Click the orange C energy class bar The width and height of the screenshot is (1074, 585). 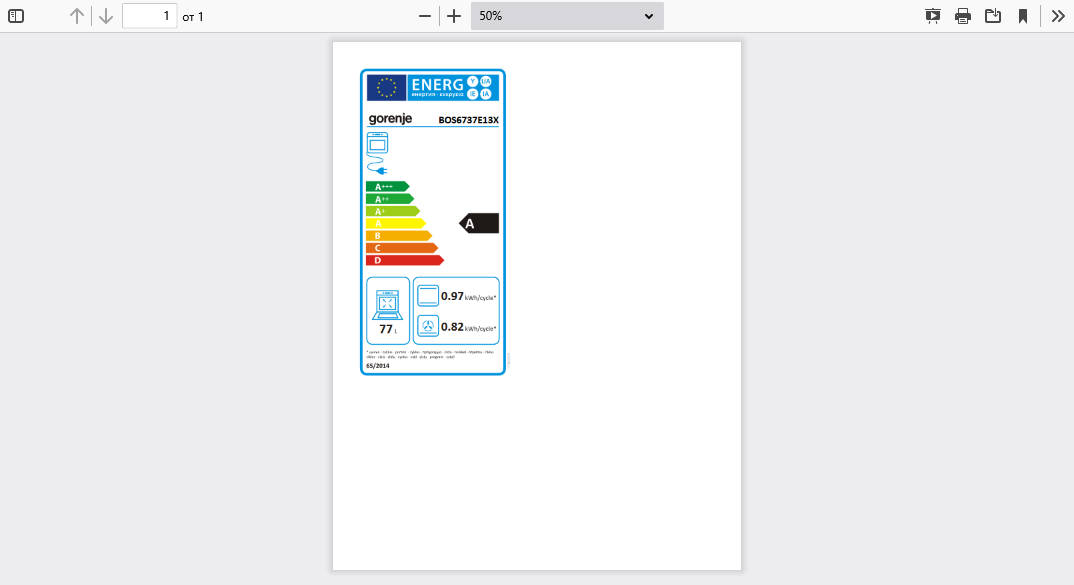tap(402, 248)
